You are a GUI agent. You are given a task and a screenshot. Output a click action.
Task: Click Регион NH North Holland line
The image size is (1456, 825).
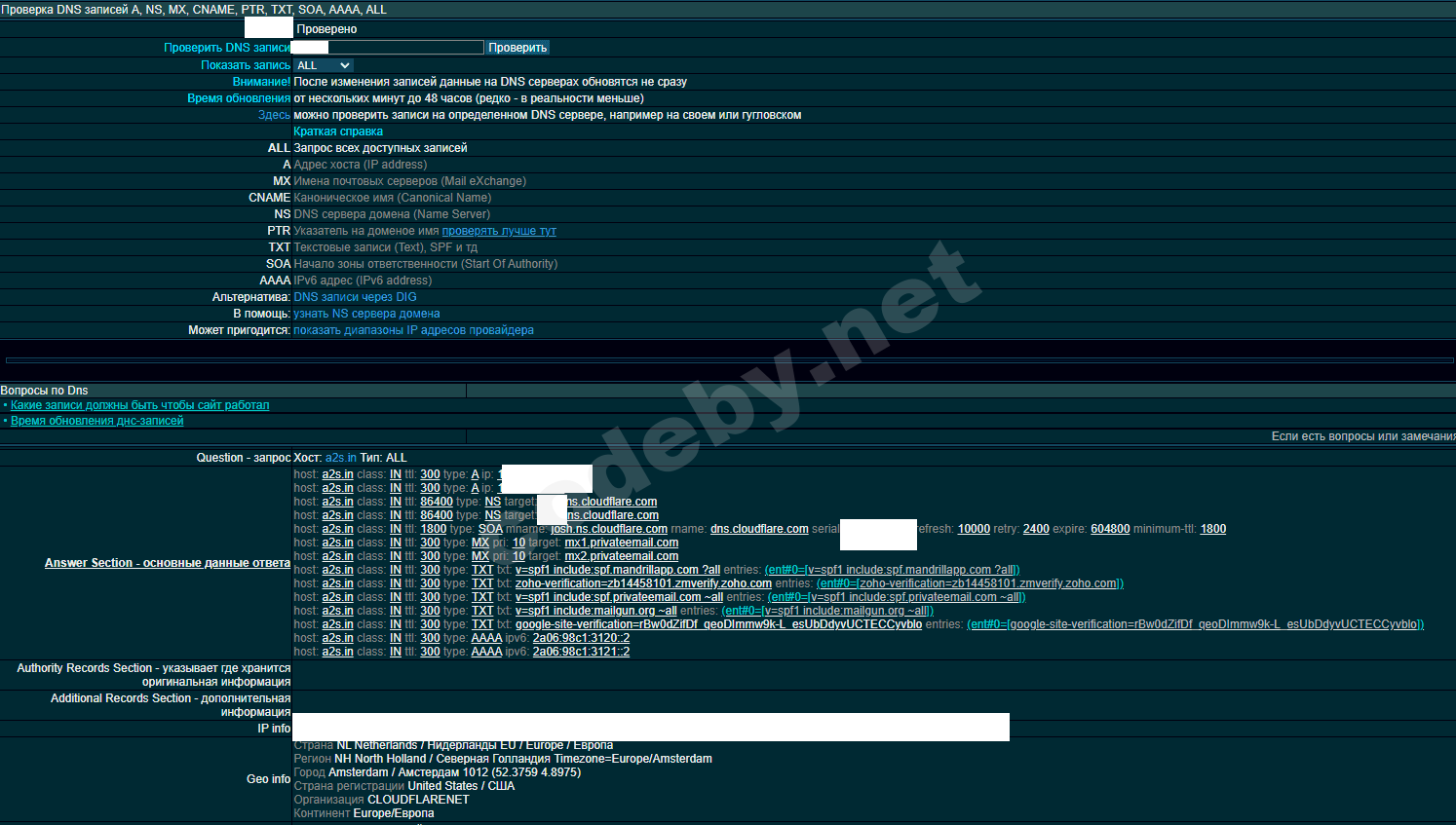[503, 759]
